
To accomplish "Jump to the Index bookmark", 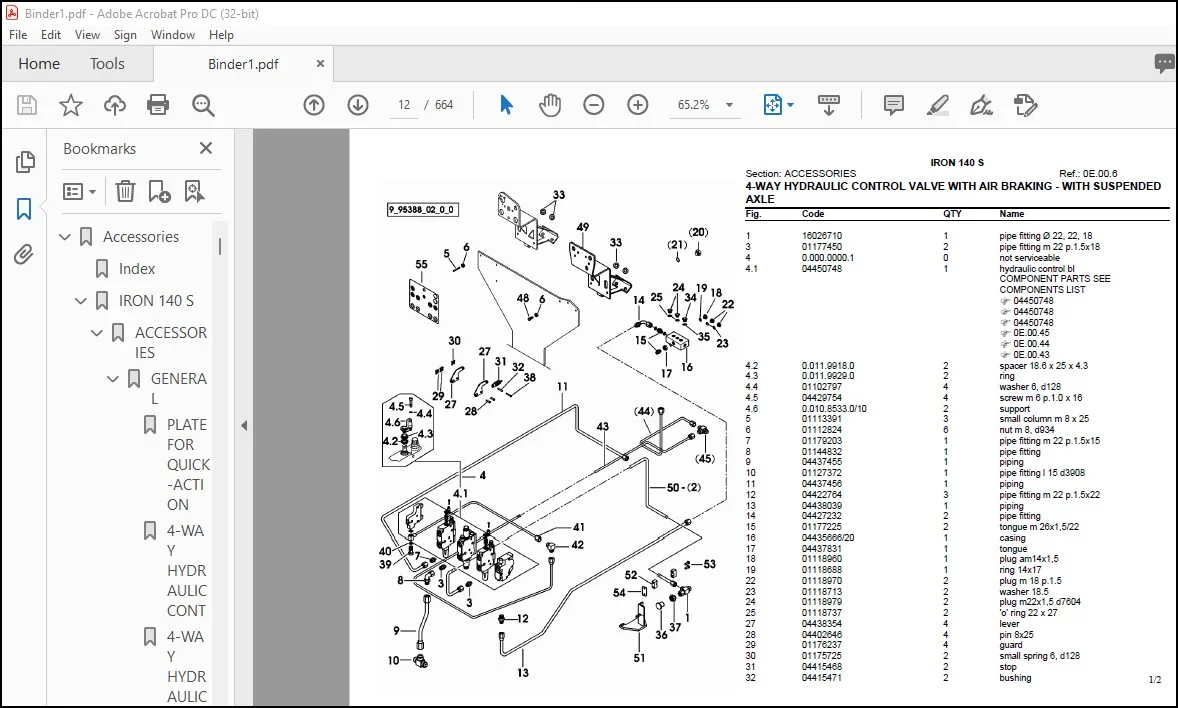I will point(137,269).
